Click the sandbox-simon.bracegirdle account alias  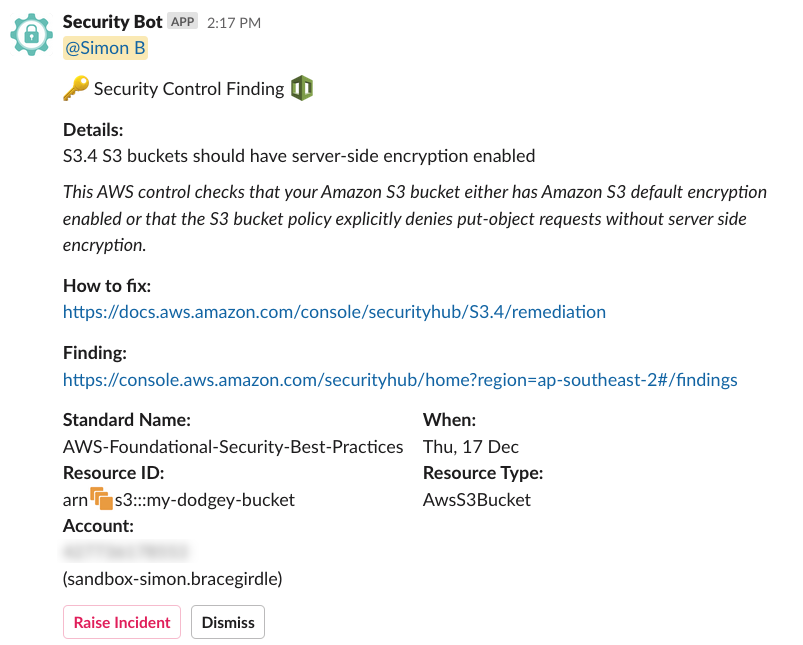pyautogui.click(x=173, y=579)
